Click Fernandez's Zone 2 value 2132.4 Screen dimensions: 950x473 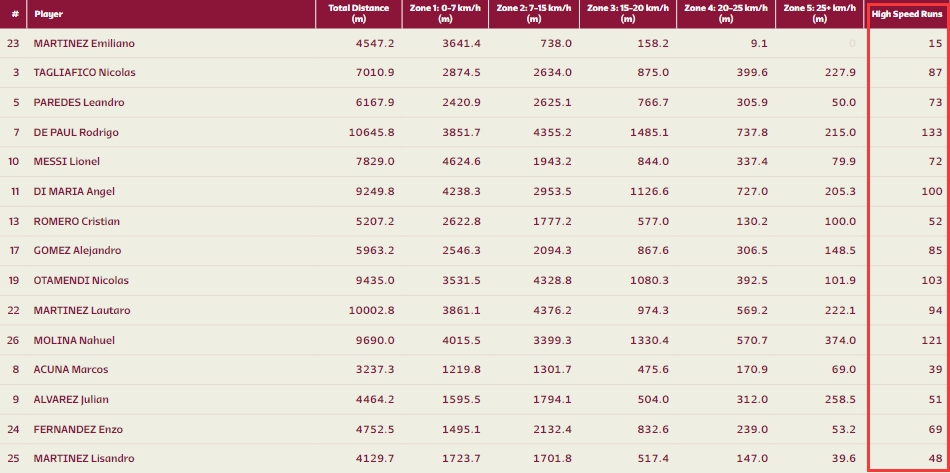click(x=553, y=429)
